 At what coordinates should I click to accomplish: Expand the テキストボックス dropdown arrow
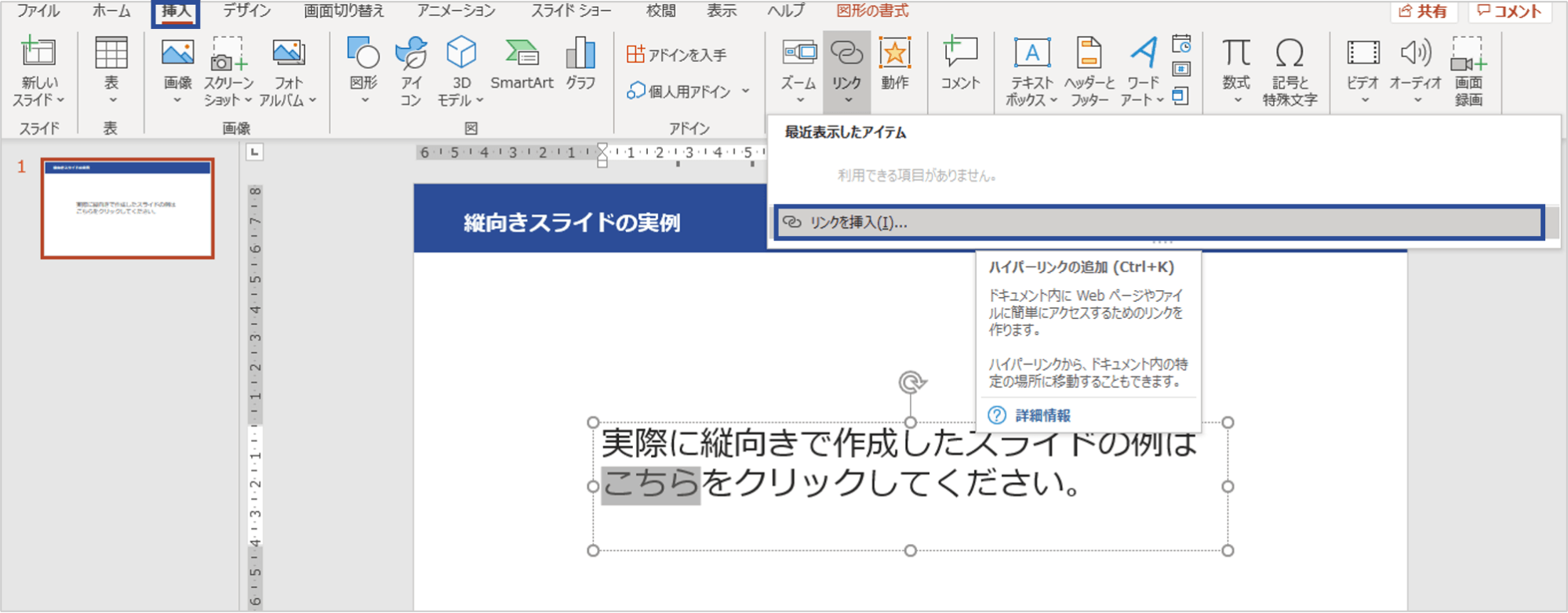pyautogui.click(x=1053, y=100)
